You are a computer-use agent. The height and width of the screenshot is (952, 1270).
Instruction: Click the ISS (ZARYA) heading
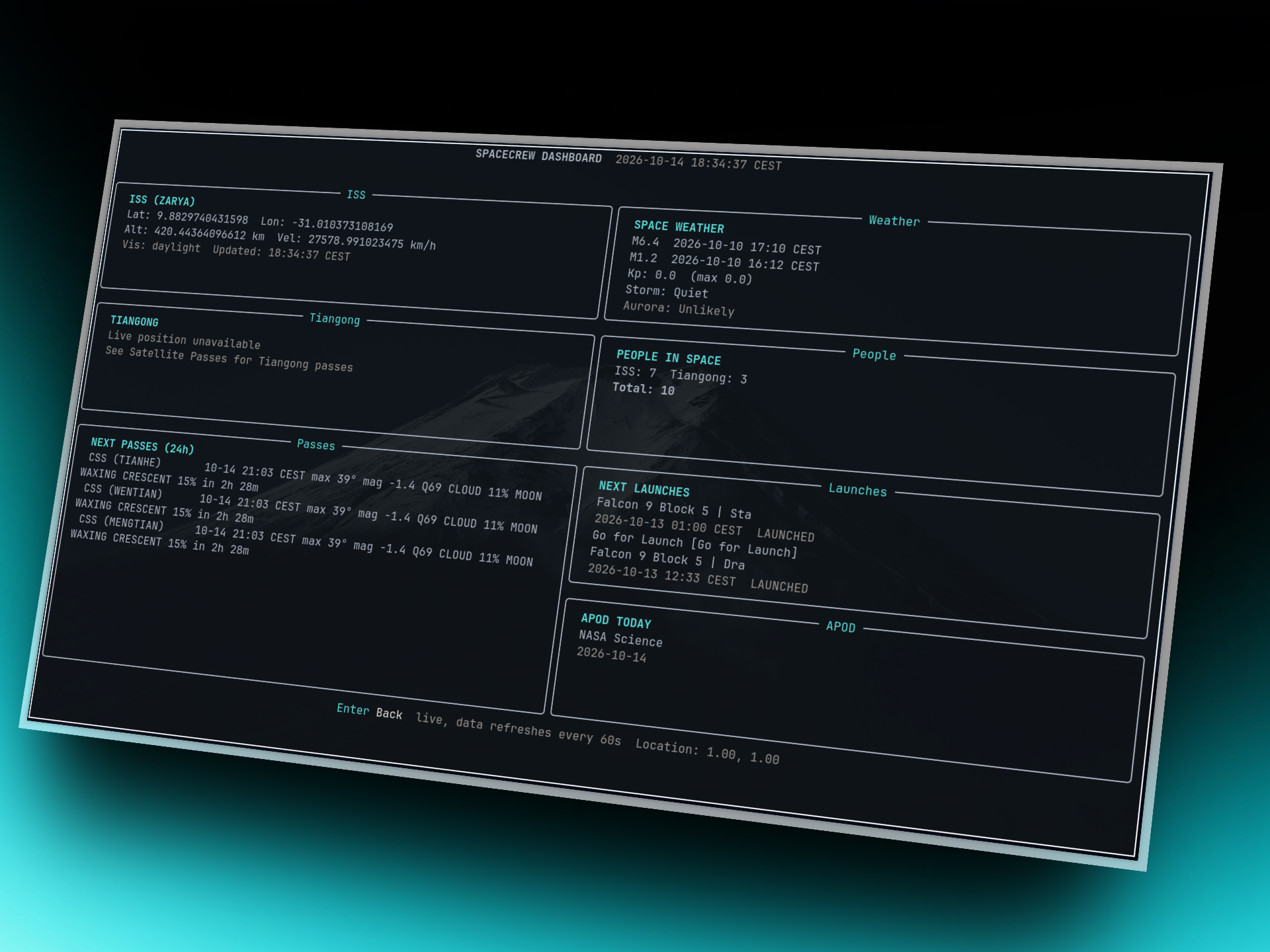pyautogui.click(x=162, y=200)
